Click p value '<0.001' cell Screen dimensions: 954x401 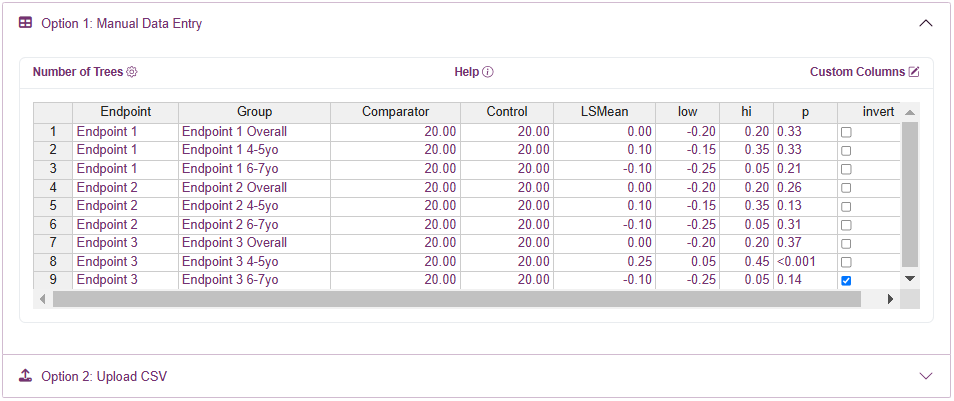pyautogui.click(x=806, y=262)
